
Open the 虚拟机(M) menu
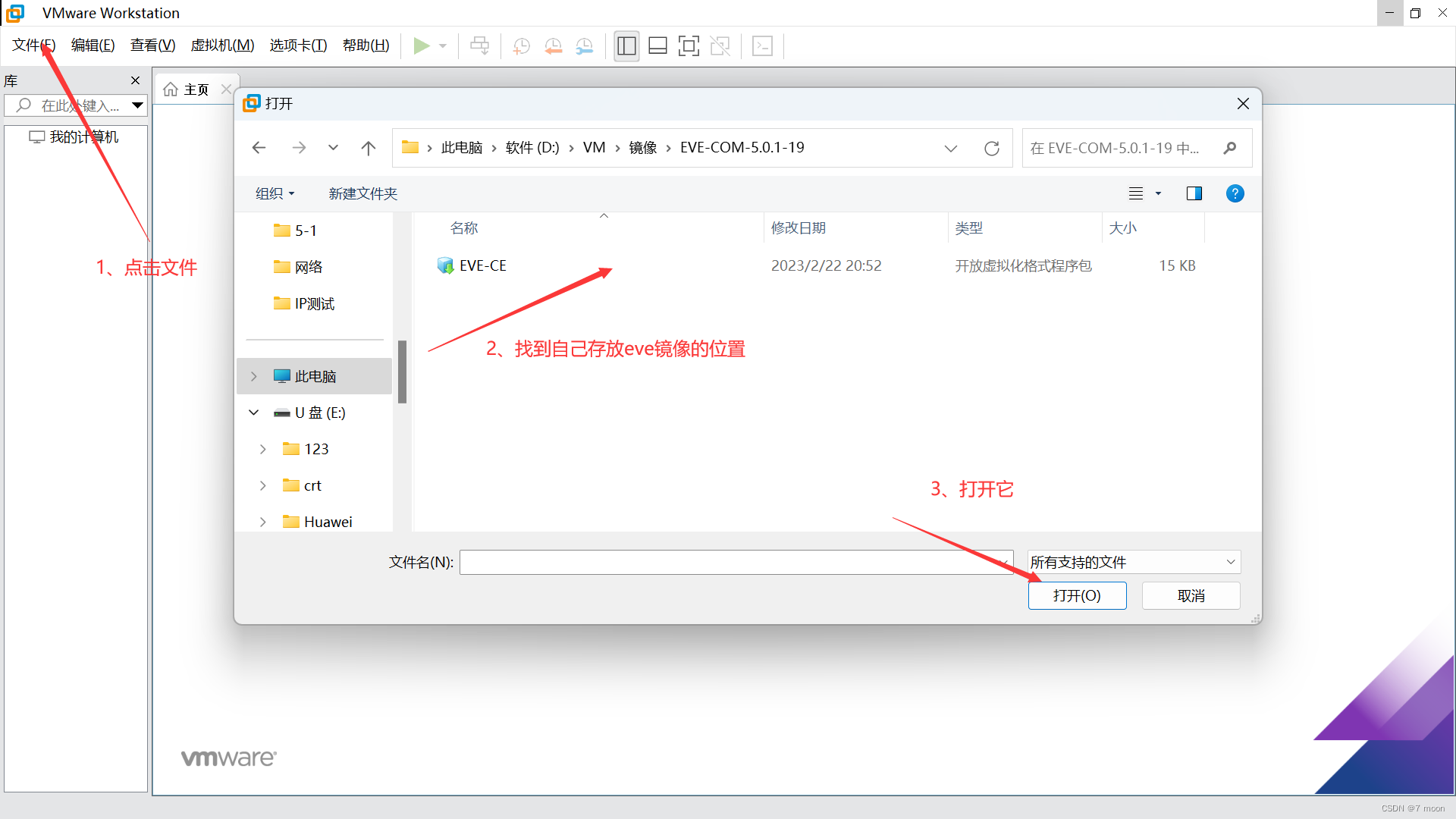(x=223, y=45)
